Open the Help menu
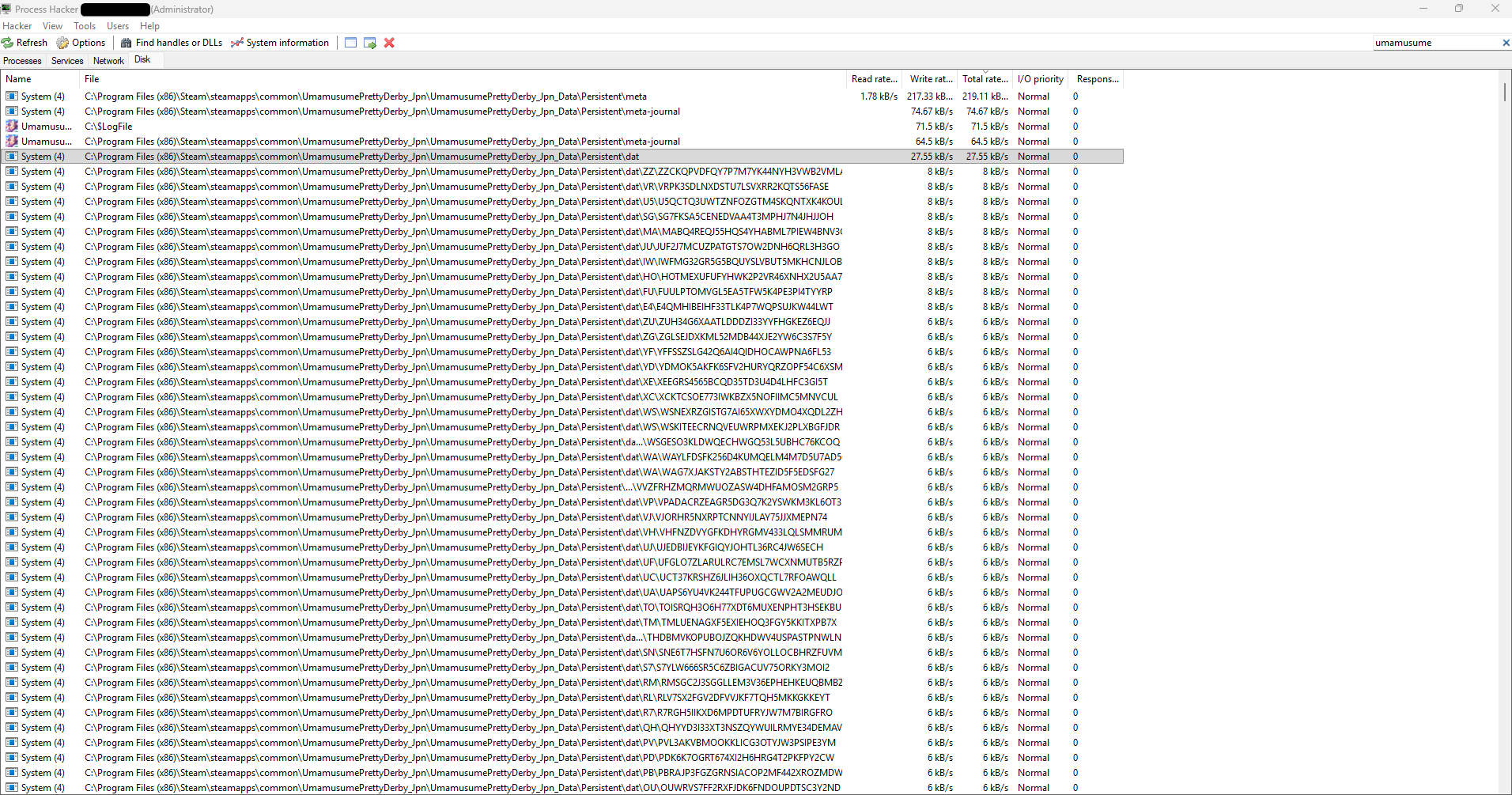Image resolution: width=1512 pixels, height=795 pixels. pos(149,26)
